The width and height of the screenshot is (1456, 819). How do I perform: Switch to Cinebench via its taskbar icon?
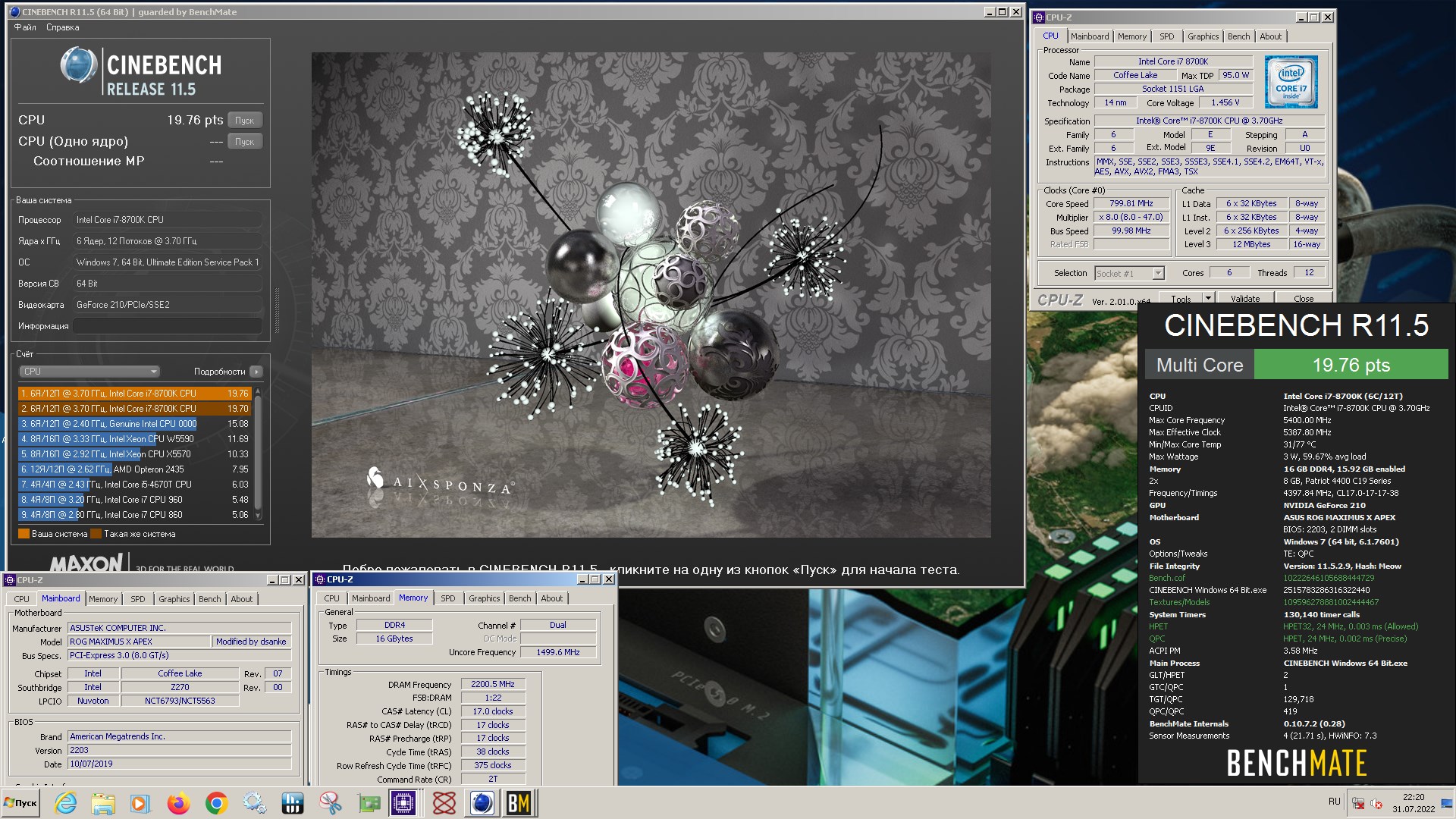482,803
